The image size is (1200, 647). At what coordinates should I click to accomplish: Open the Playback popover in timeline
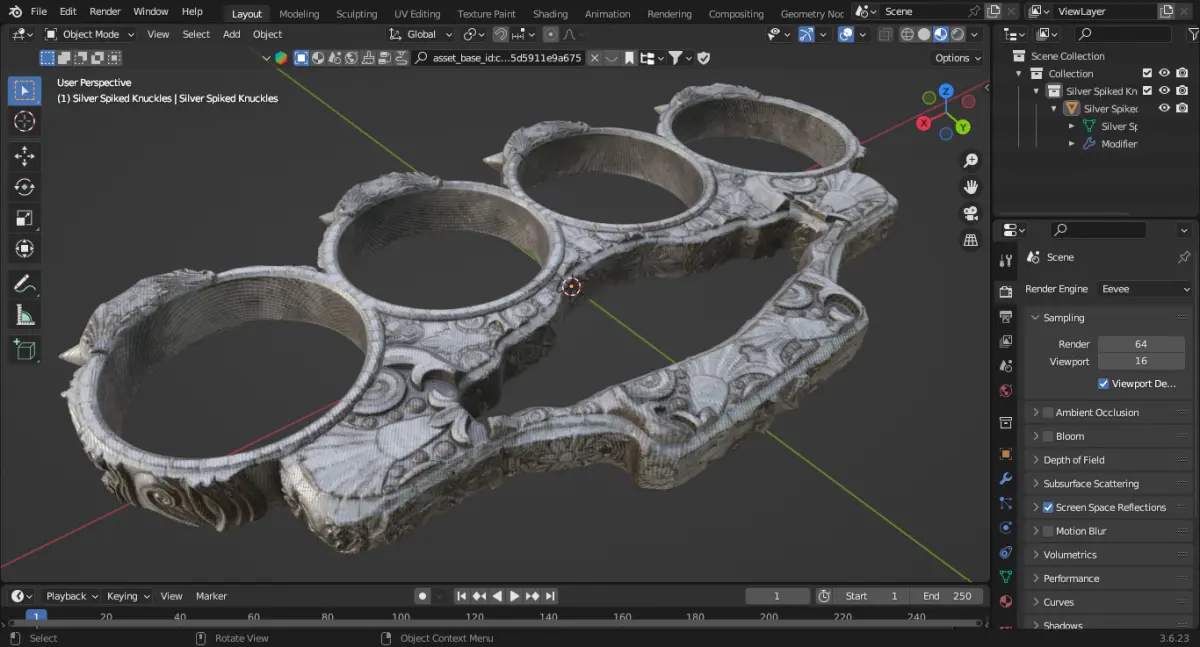tap(71, 596)
